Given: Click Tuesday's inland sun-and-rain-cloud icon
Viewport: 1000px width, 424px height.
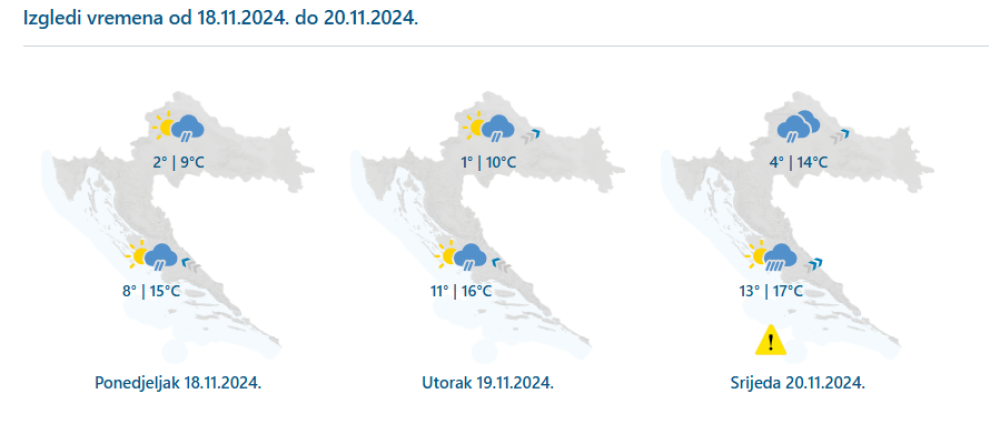Looking at the screenshot, I should pos(489,126).
